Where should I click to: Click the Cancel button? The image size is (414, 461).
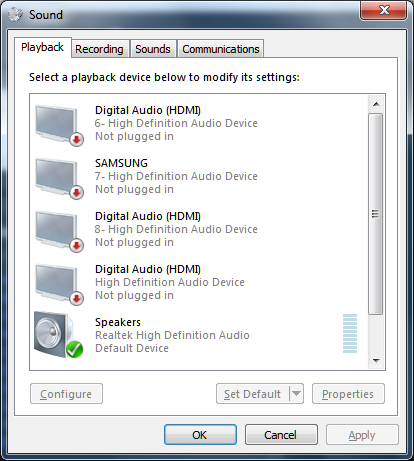click(281, 435)
